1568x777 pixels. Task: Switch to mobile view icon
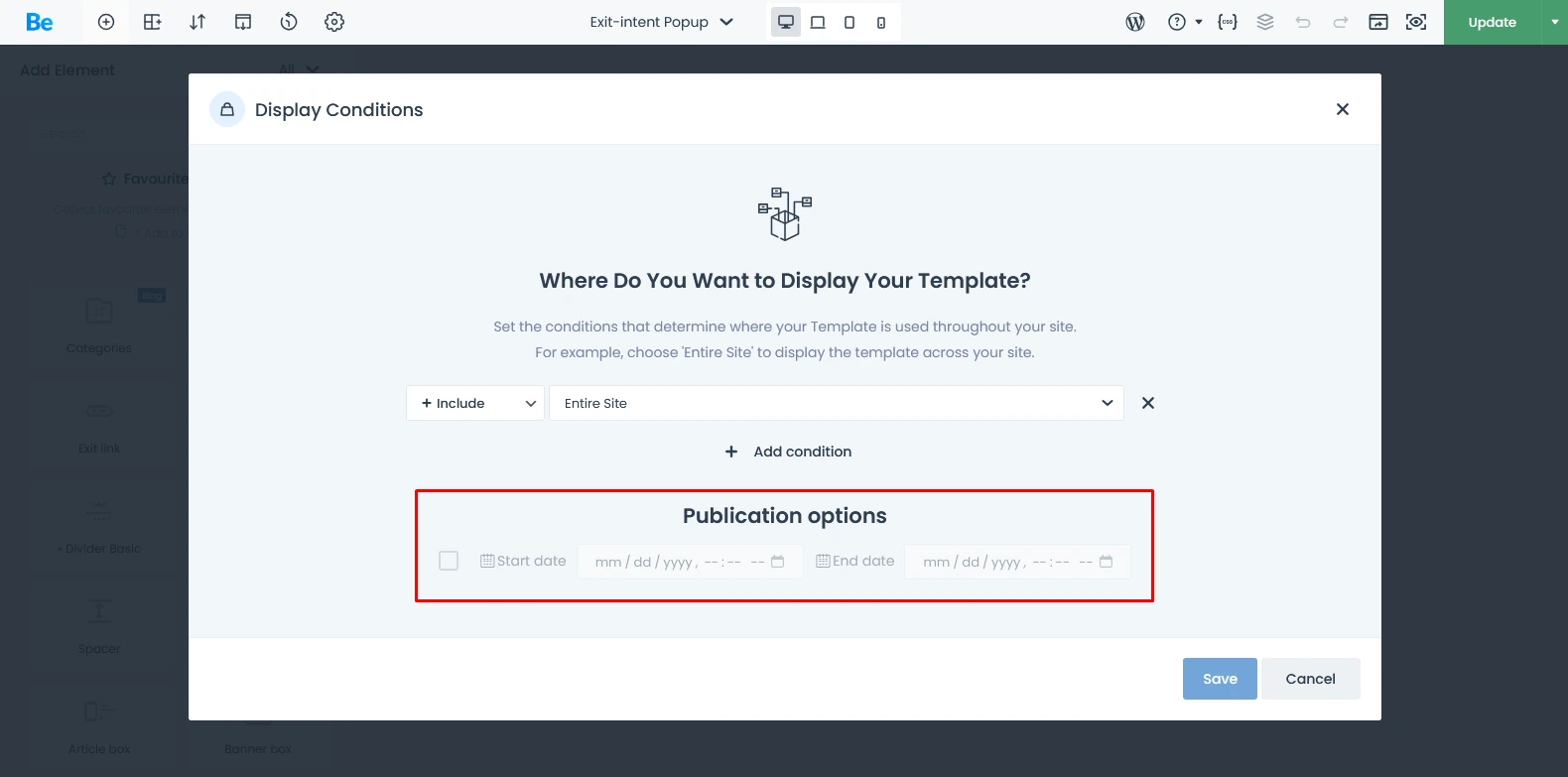pyautogui.click(x=881, y=22)
